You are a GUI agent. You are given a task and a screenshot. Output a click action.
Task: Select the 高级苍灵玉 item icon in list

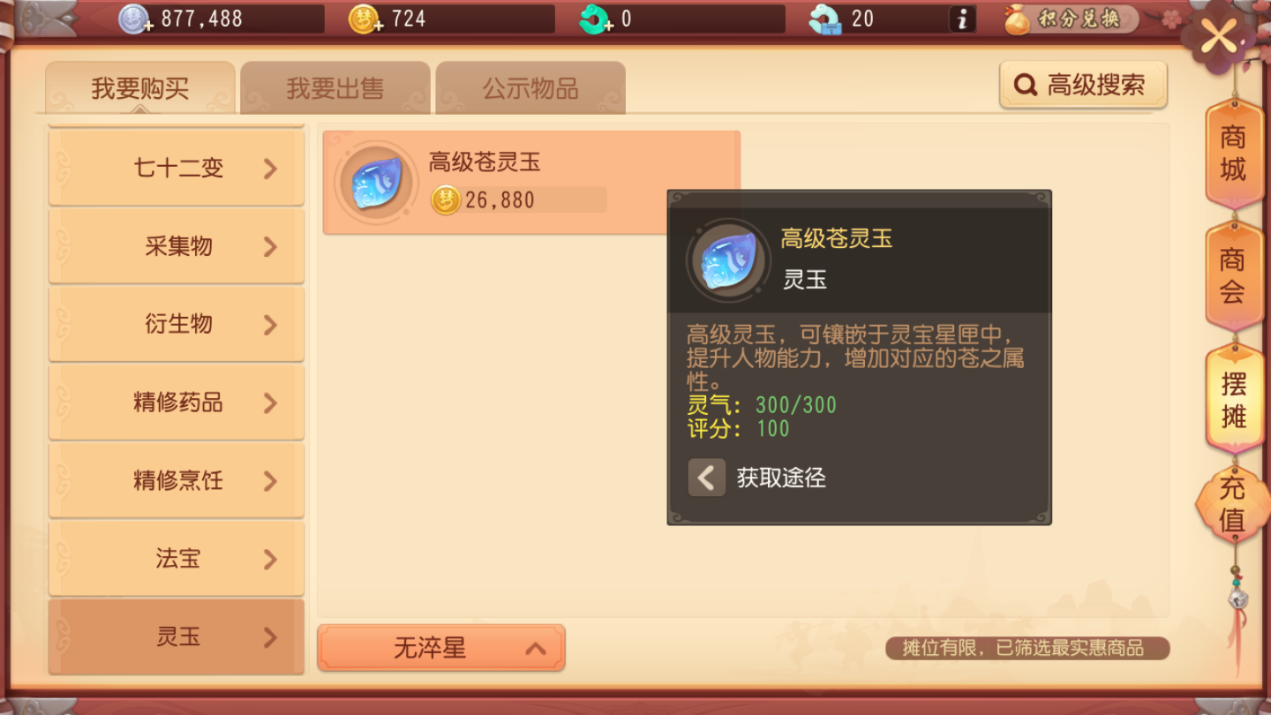point(376,182)
